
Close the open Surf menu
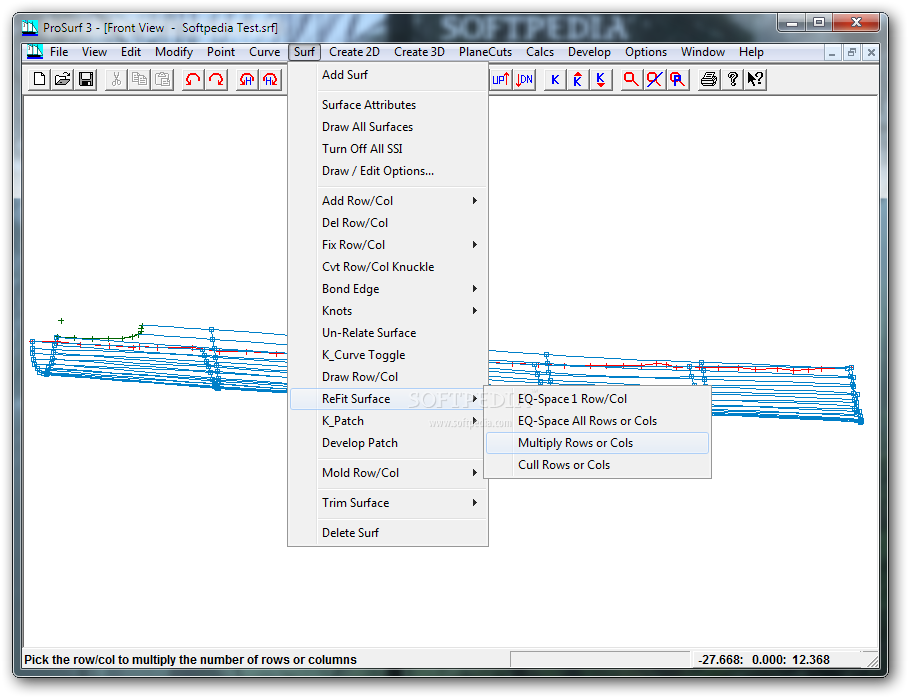(304, 52)
